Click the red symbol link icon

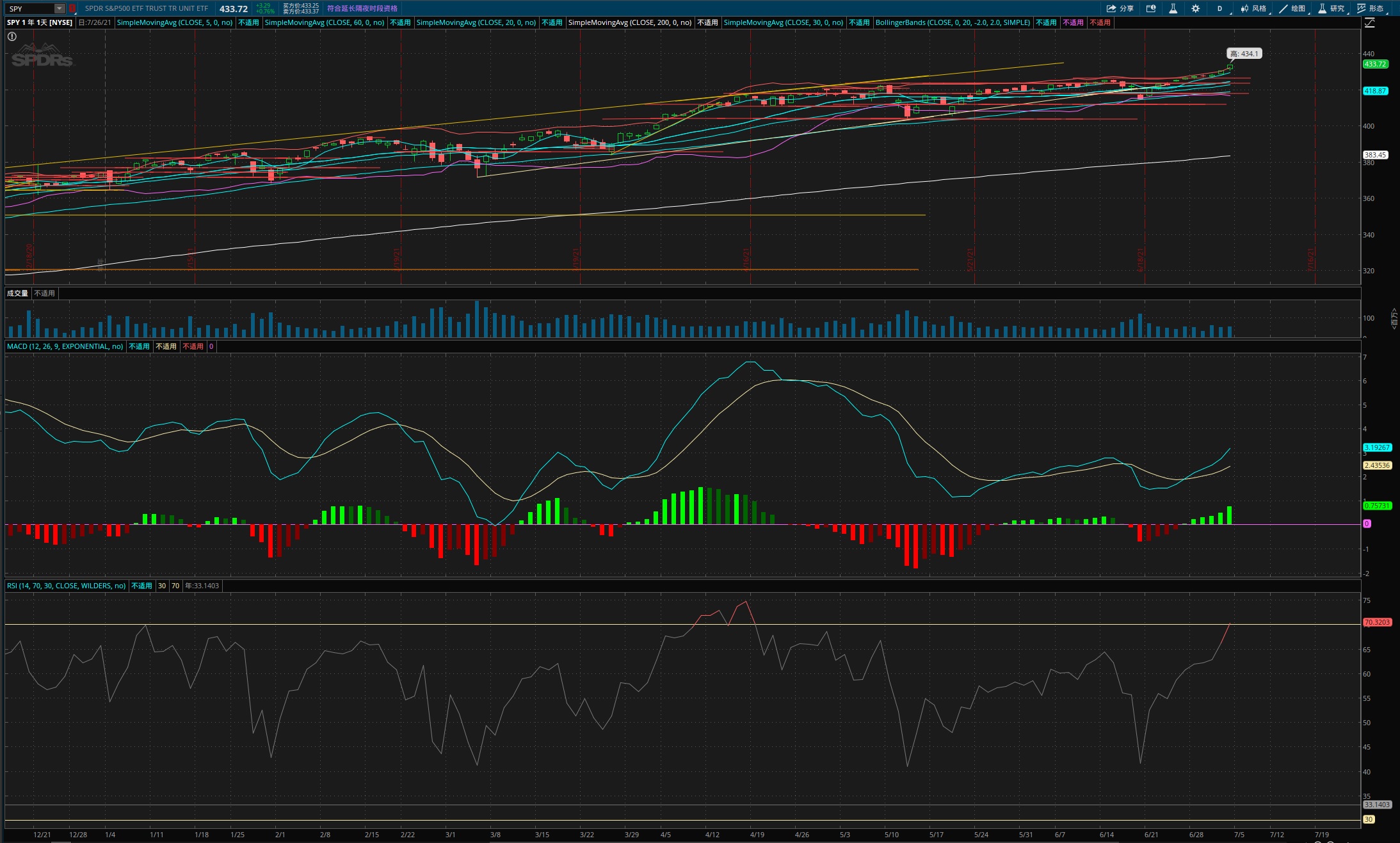pyautogui.click(x=72, y=8)
